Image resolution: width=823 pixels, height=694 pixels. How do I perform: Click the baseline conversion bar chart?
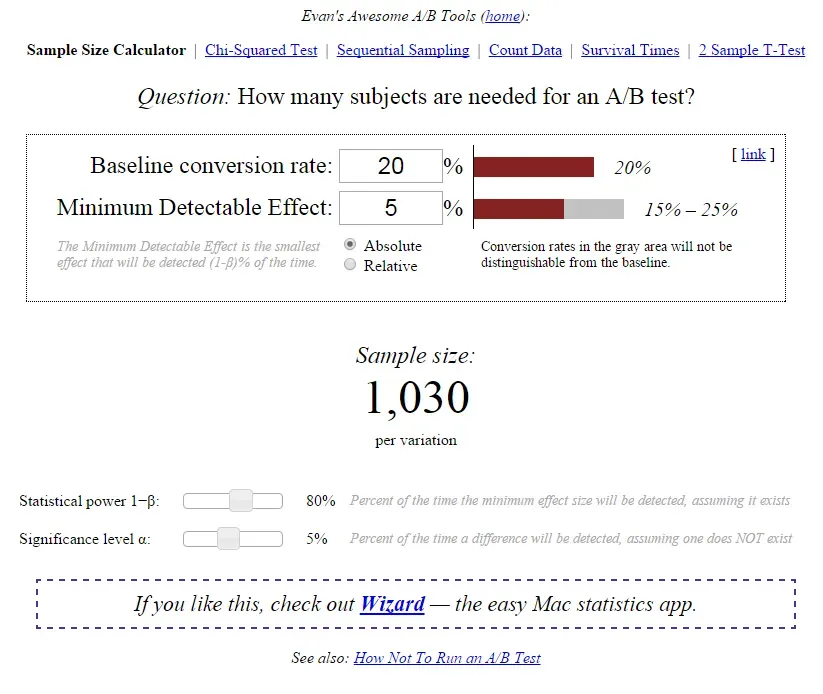[536, 165]
